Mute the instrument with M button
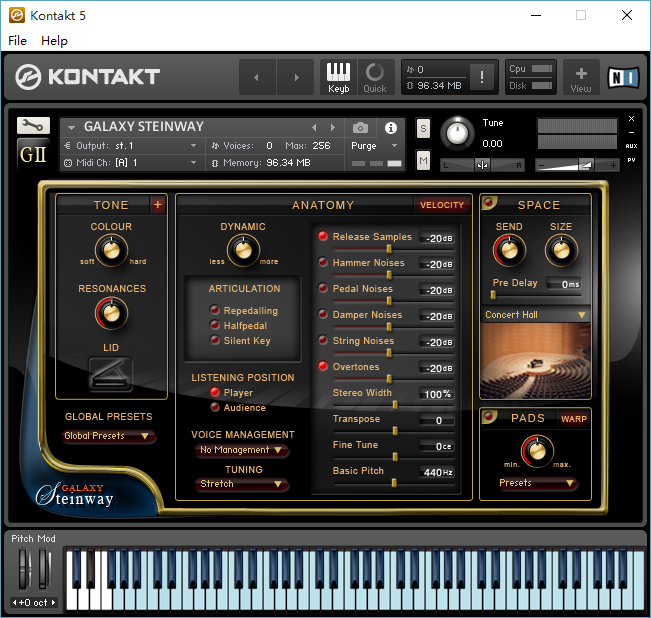Image resolution: width=651 pixels, height=618 pixels. [423, 160]
